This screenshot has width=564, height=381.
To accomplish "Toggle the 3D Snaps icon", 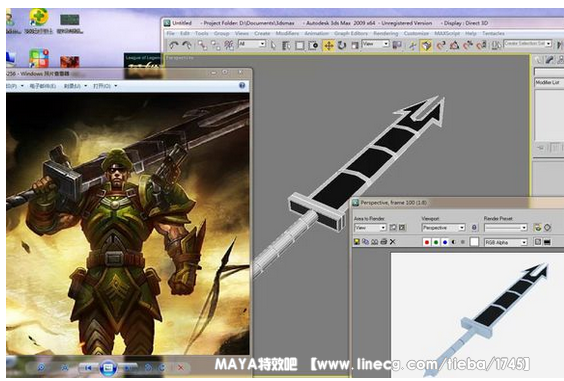I will pyautogui.click(x=427, y=46).
